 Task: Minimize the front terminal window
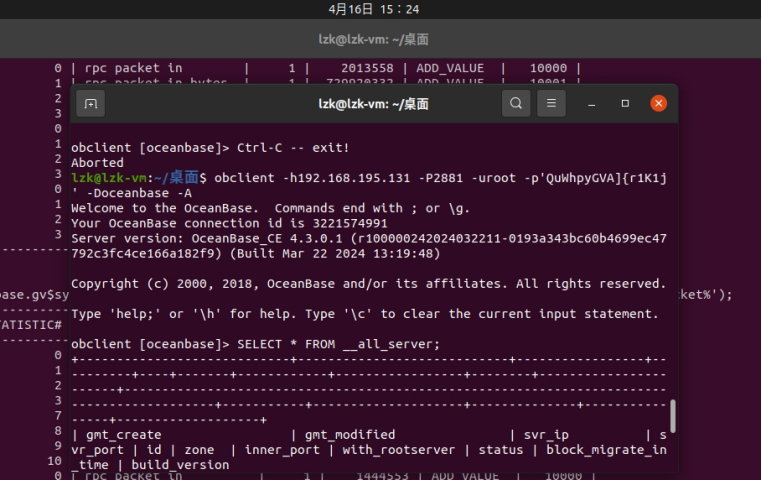point(591,103)
